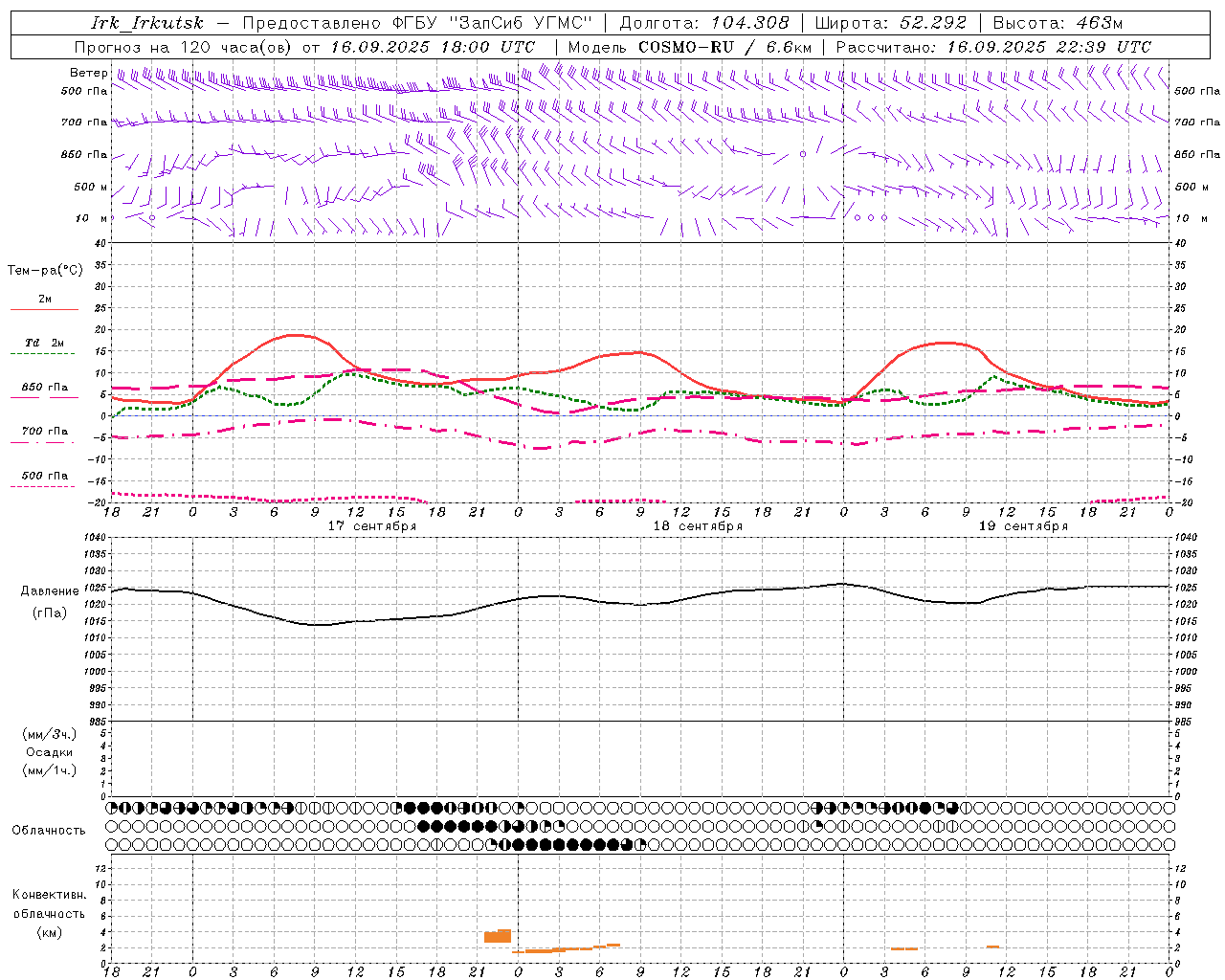Click the solid red "2м" legend line
This screenshot has height=980, width=1225.
tap(44, 309)
